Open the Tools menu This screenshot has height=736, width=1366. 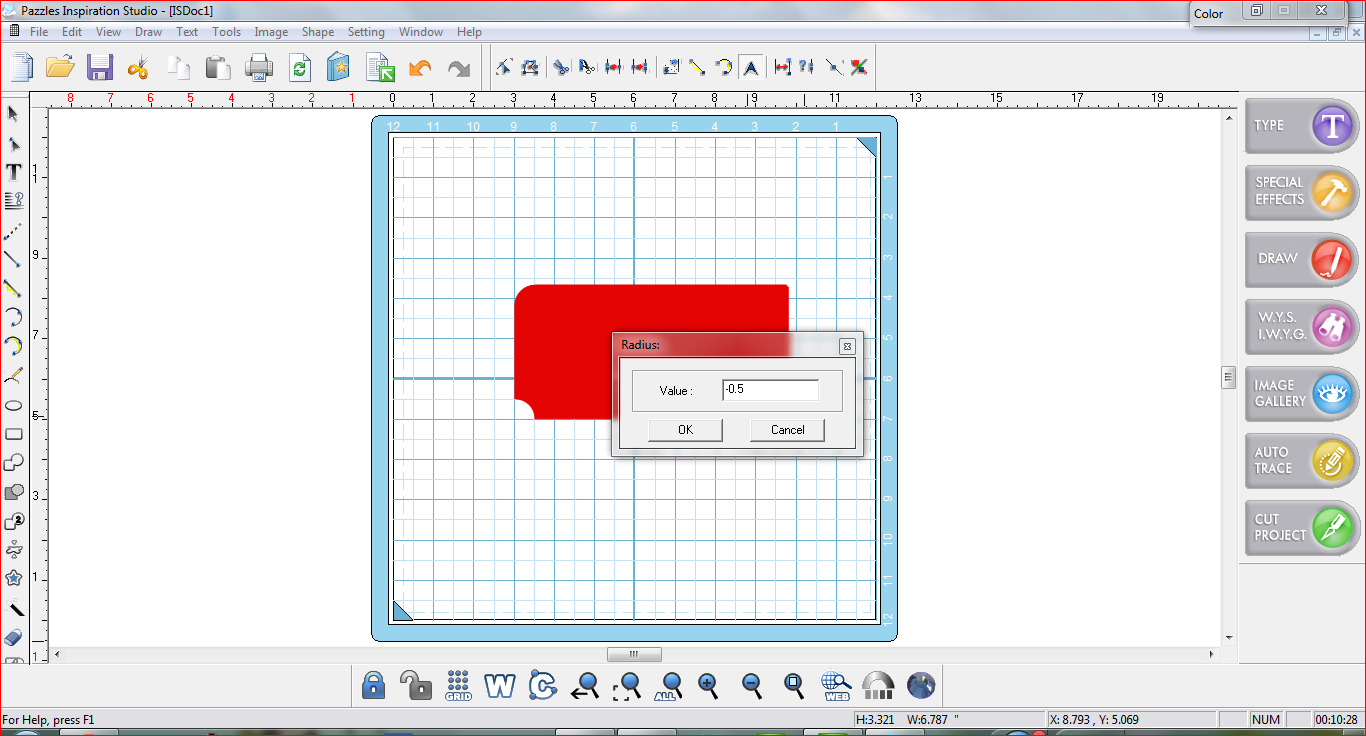[226, 32]
